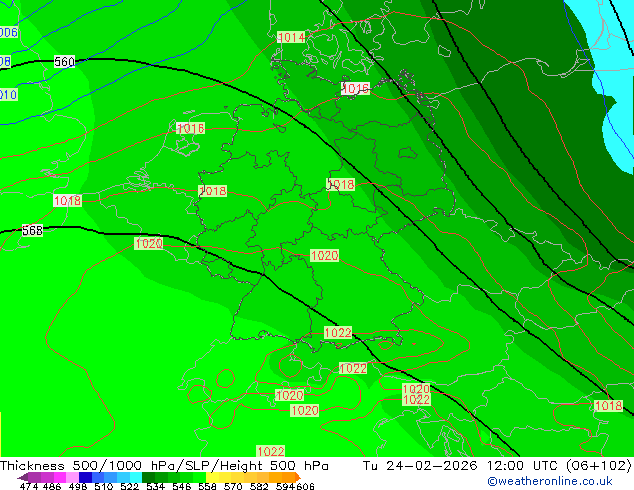Click the date text 'Tu 24-02-2026 12:00 UTC'
634x490 pixels.
pos(460,465)
